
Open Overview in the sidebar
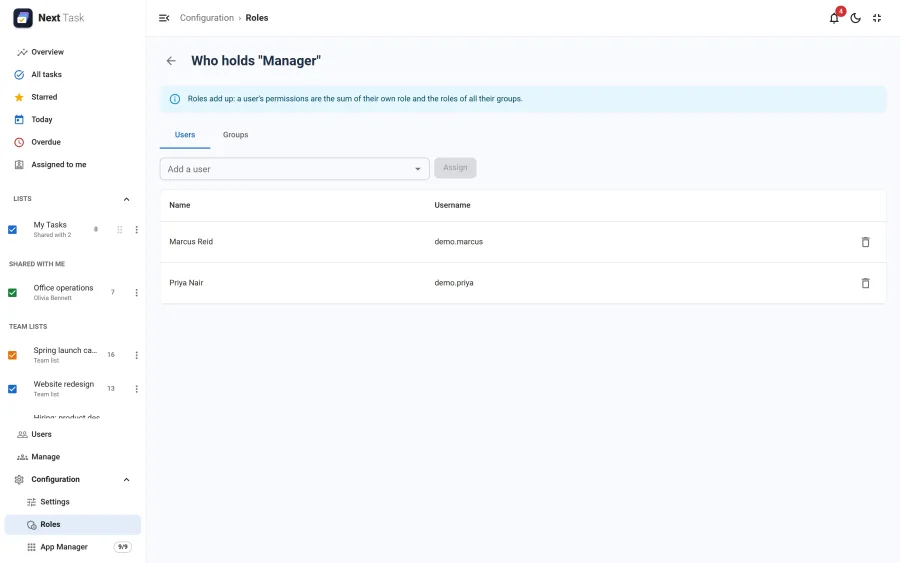pos(72,52)
